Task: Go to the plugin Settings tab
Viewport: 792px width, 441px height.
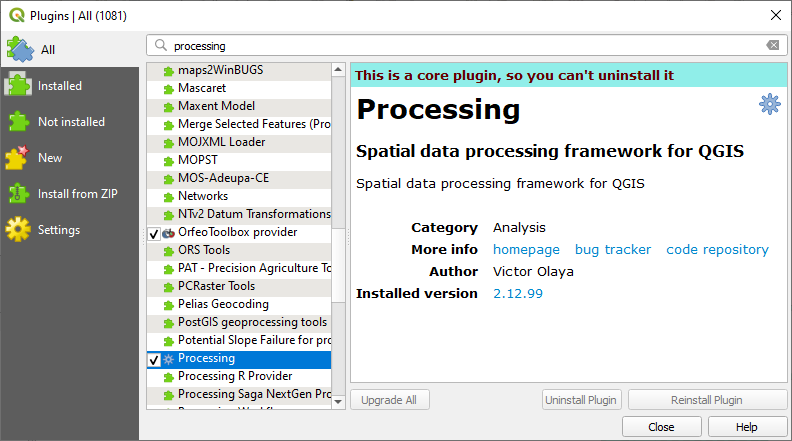Action: (59, 230)
